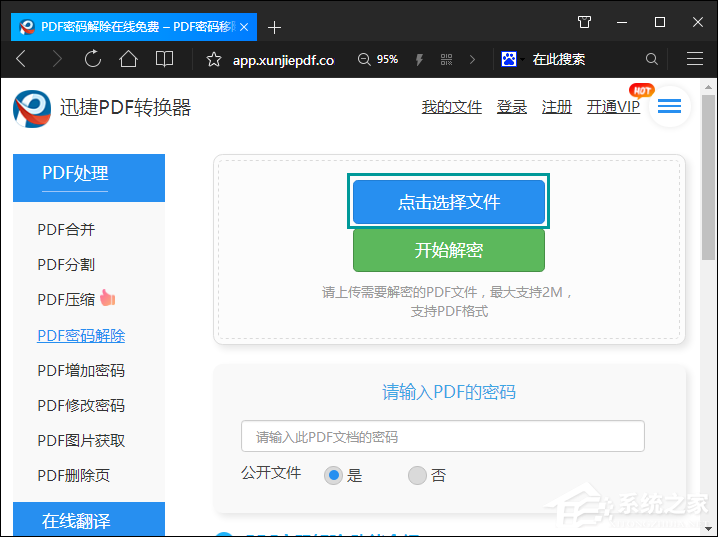Open the browser home page icon
This screenshot has height=537, width=718.
click(128, 59)
